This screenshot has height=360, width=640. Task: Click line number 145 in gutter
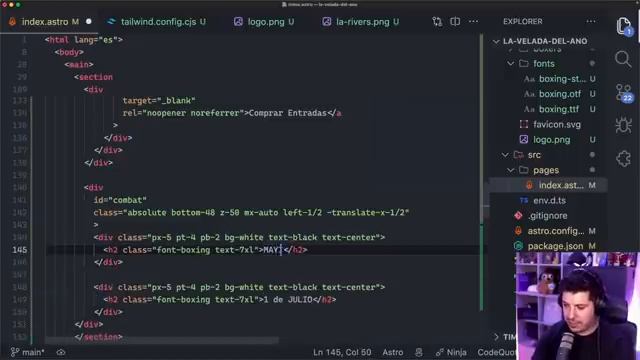click(20, 250)
